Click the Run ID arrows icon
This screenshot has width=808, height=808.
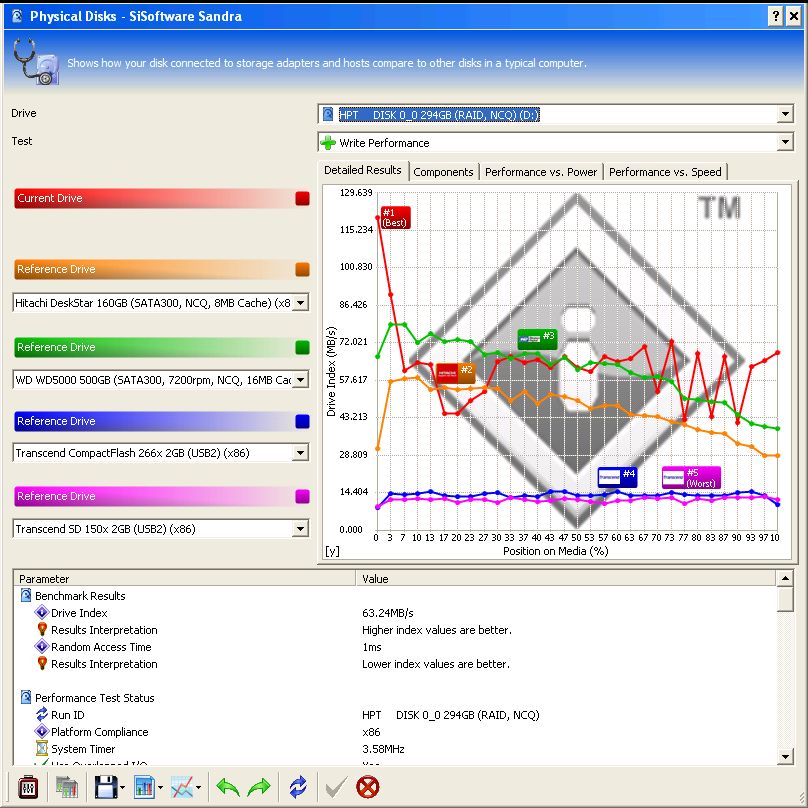pos(42,715)
